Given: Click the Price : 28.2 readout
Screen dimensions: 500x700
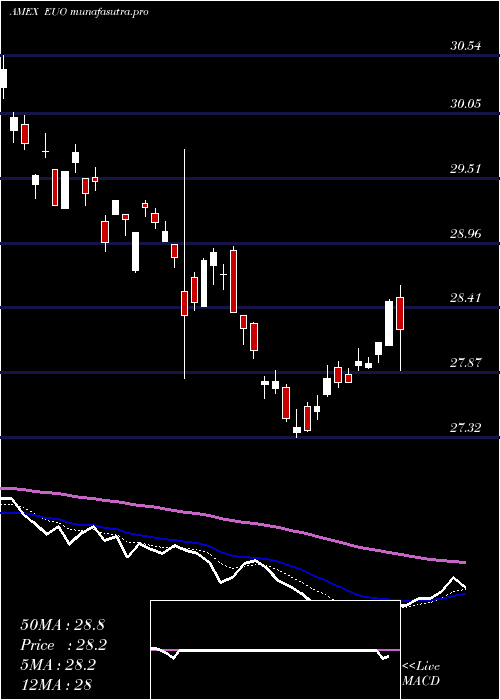Looking at the screenshot, I should [64, 645].
